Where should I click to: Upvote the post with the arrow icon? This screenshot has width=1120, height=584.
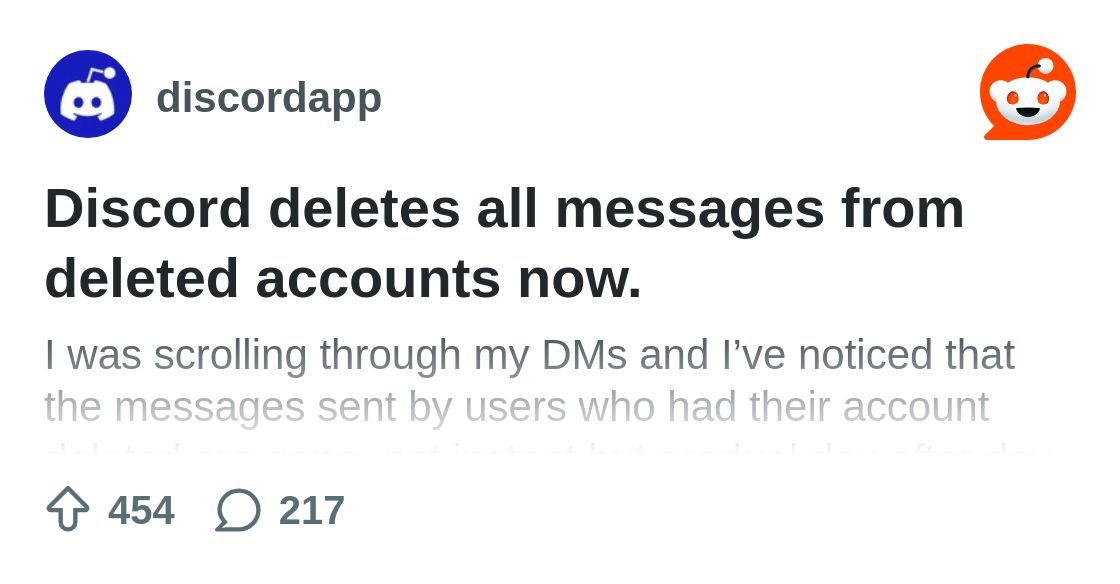[x=68, y=509]
